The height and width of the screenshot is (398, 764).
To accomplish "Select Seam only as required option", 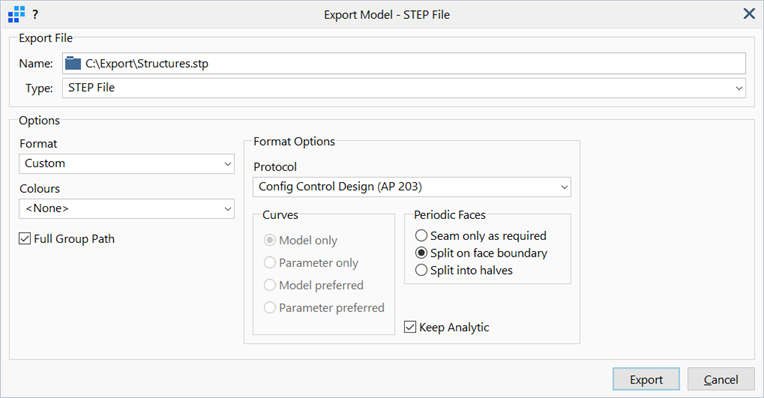I will [421, 236].
